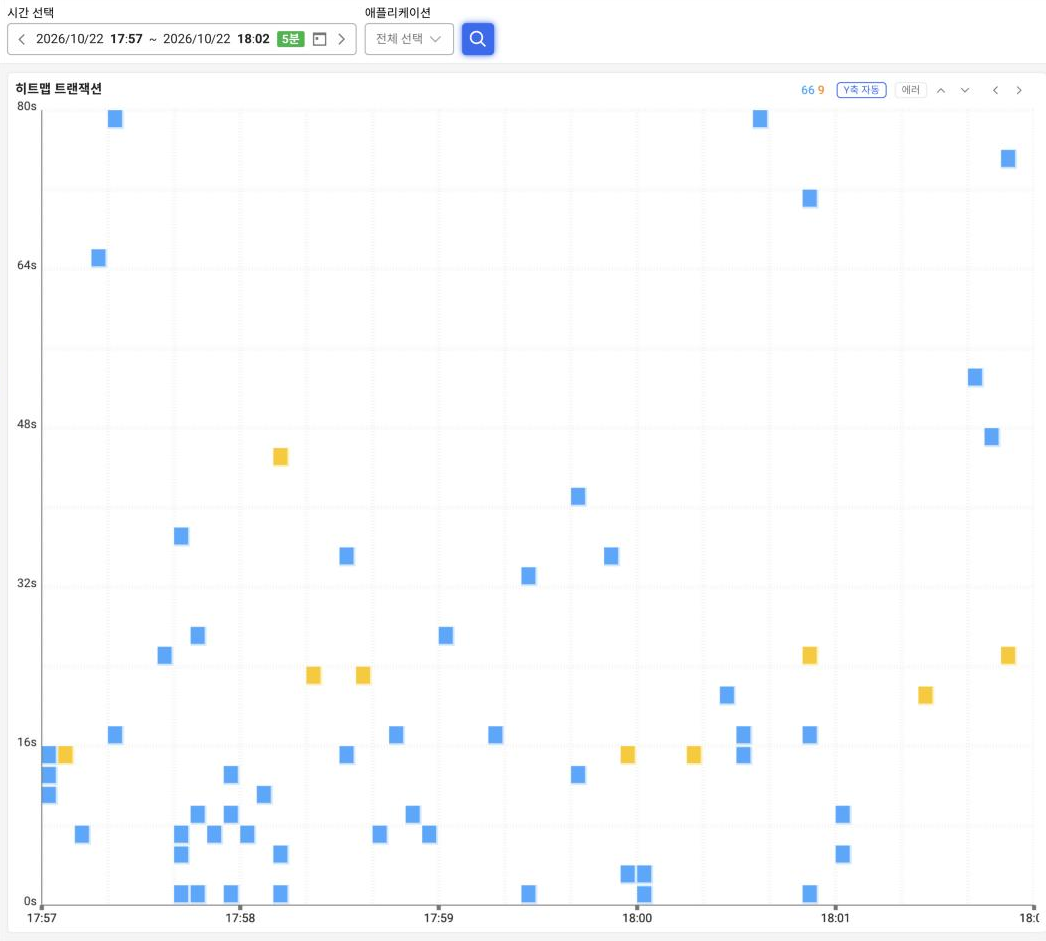Click the 17:58 x-axis label

pos(240,918)
